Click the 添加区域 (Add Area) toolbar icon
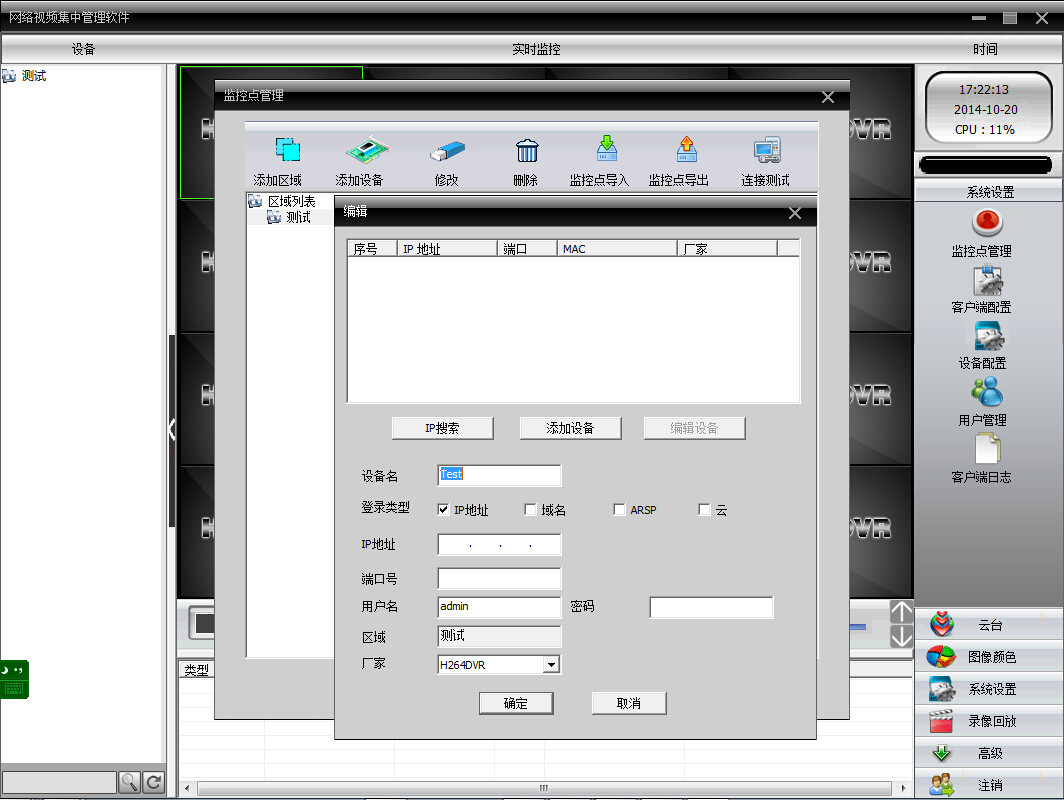Image resolution: width=1064 pixels, height=800 pixels. coord(288,151)
